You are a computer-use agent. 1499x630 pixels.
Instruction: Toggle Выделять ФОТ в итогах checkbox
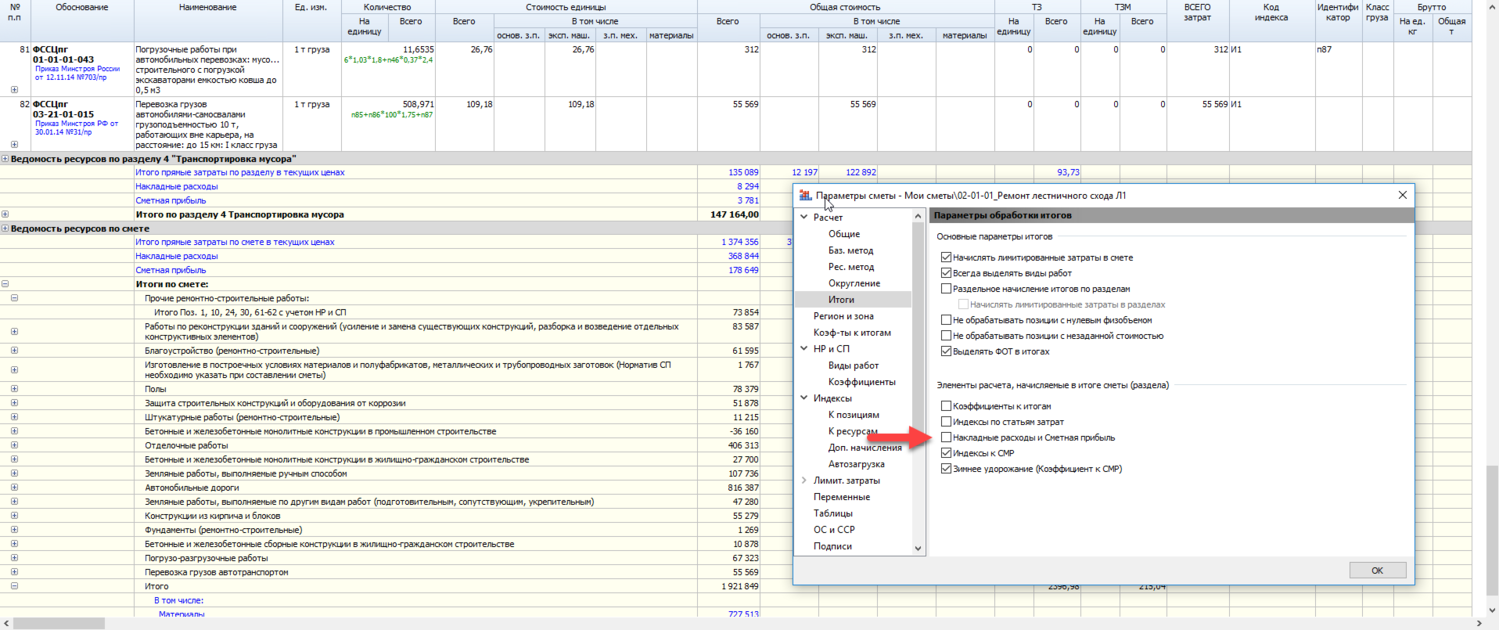[x=946, y=352]
